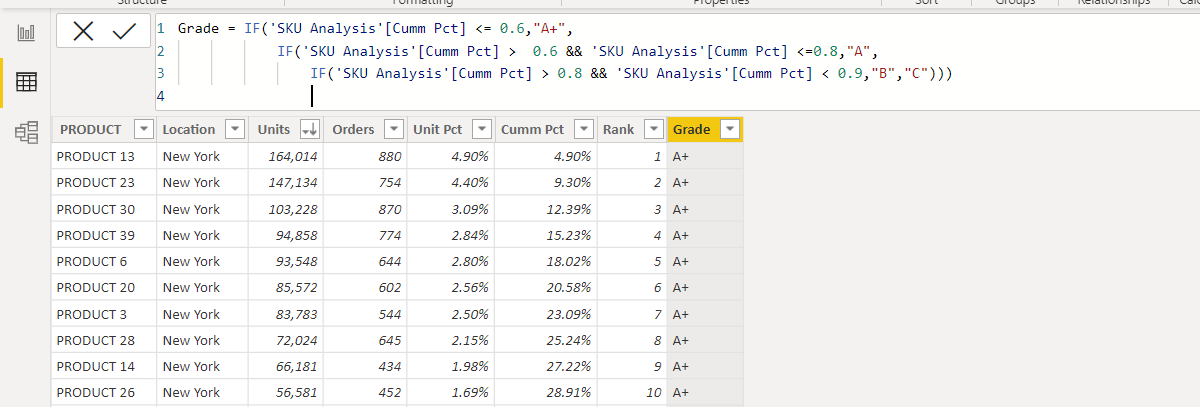Open Orders column filter dropdown

pos(393,129)
